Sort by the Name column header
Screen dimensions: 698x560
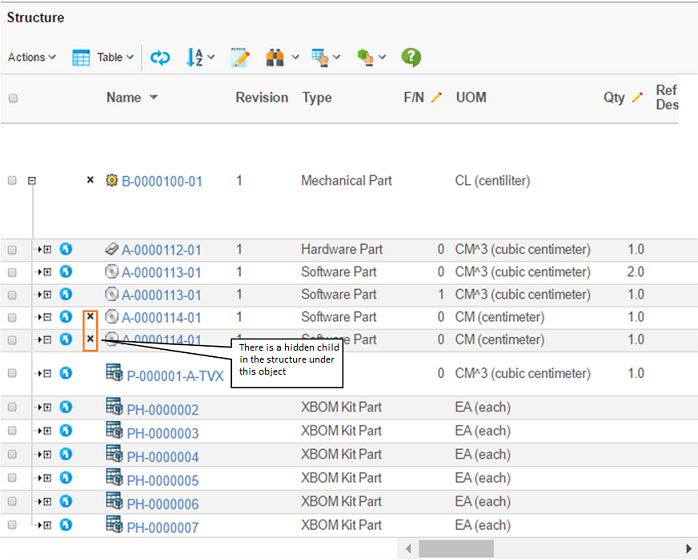(124, 98)
